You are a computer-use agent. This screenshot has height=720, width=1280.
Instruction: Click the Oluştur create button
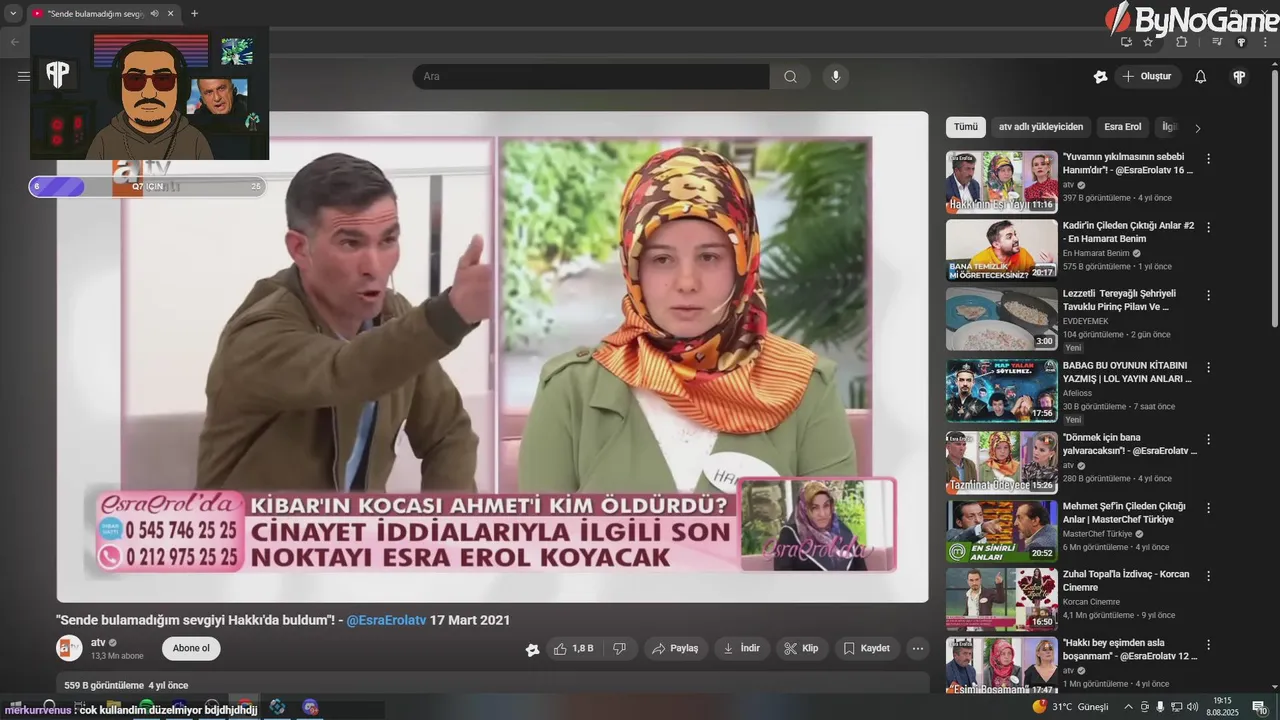click(x=1148, y=77)
